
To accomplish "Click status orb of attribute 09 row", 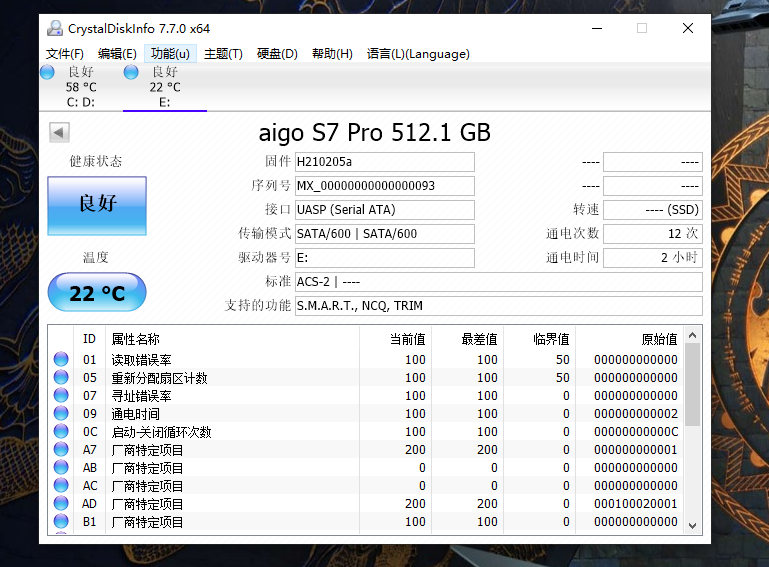I will point(61,413).
